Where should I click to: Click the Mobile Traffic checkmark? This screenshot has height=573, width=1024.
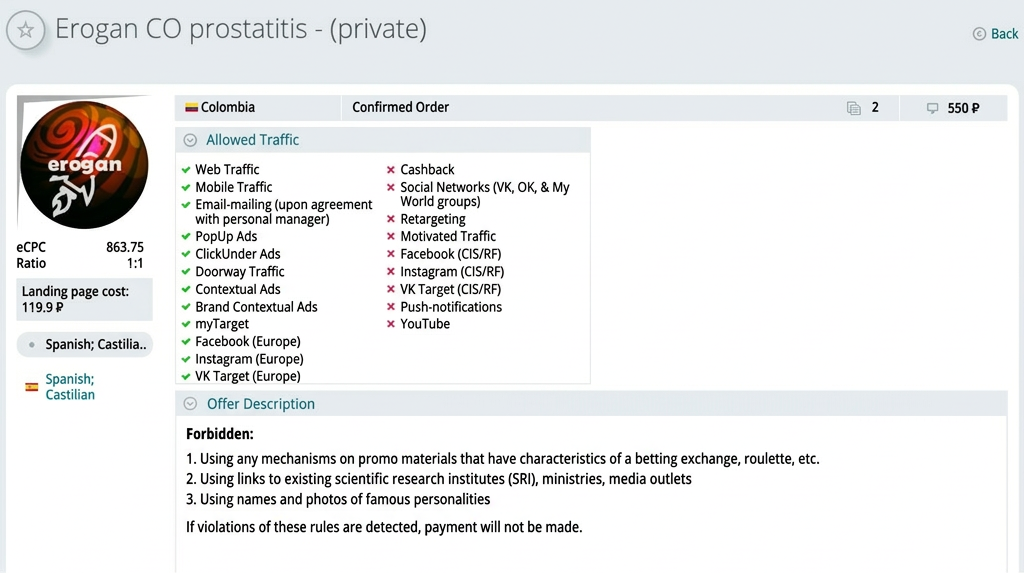(186, 188)
